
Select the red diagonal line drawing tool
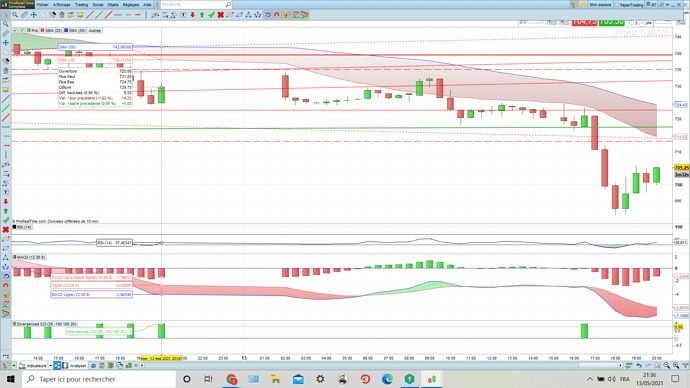108,15
